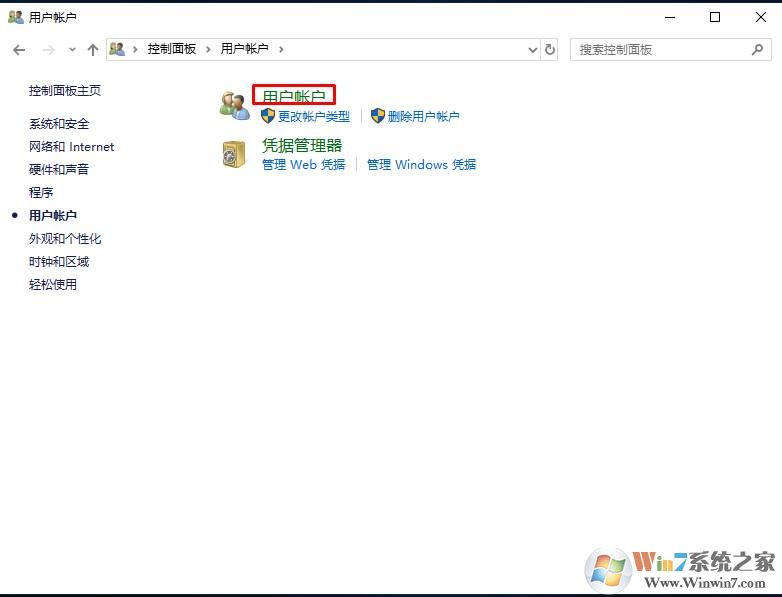
Task: Expand chevron after 用户帐户 in breadcrumb
Action: click(281, 49)
